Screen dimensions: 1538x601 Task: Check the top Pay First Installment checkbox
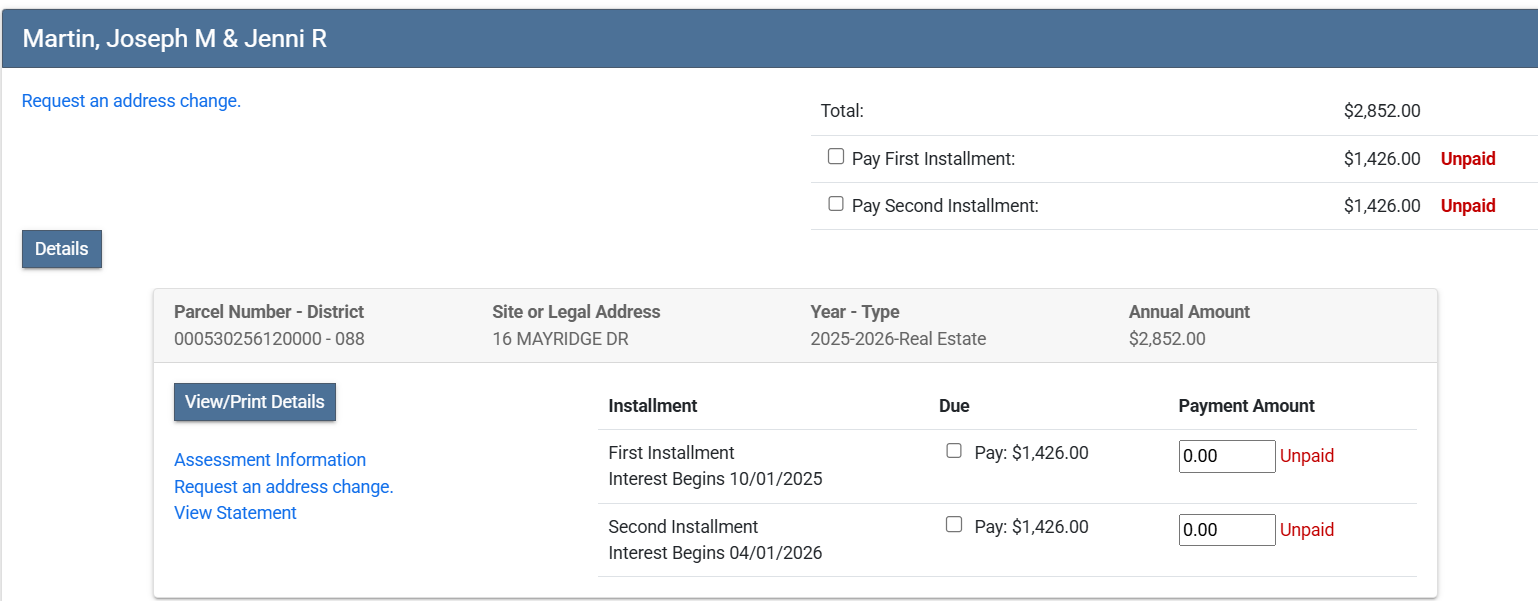(x=836, y=157)
